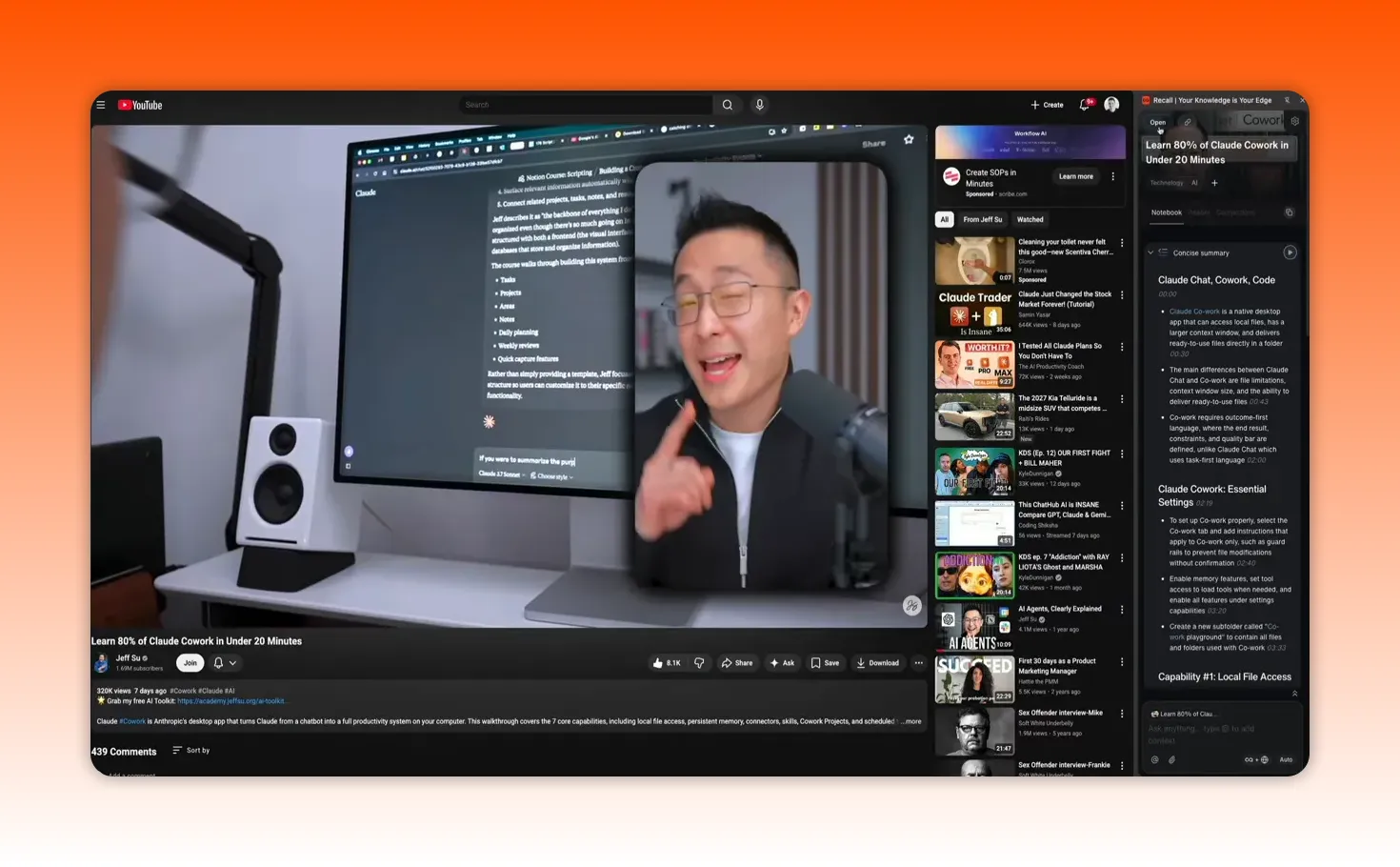This screenshot has width=1400, height=867.
Task: Open the ChatHub AI is INSANE video
Action: click(x=974, y=523)
